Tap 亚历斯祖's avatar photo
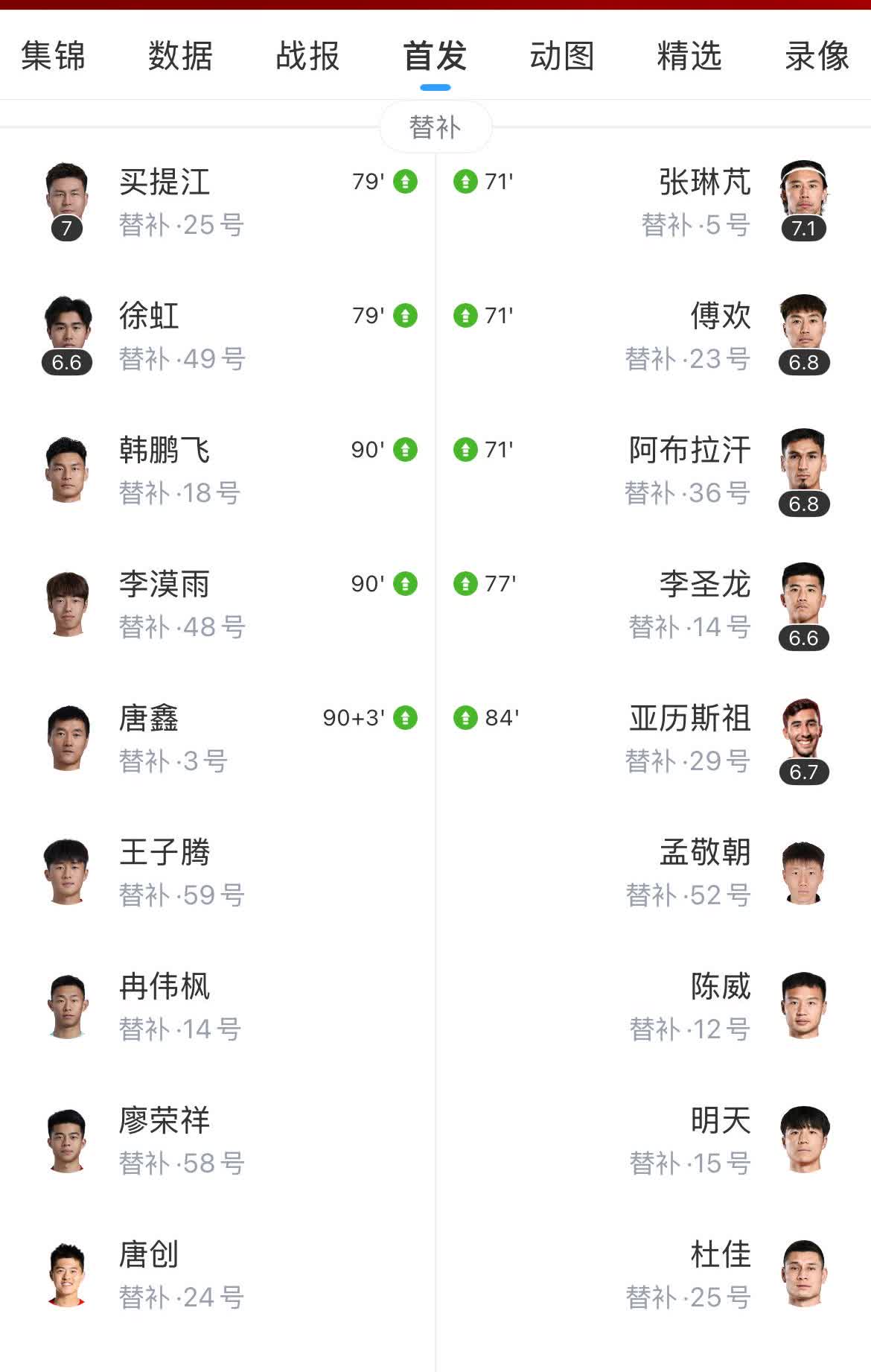This screenshot has height=1372, width=871. 803,730
